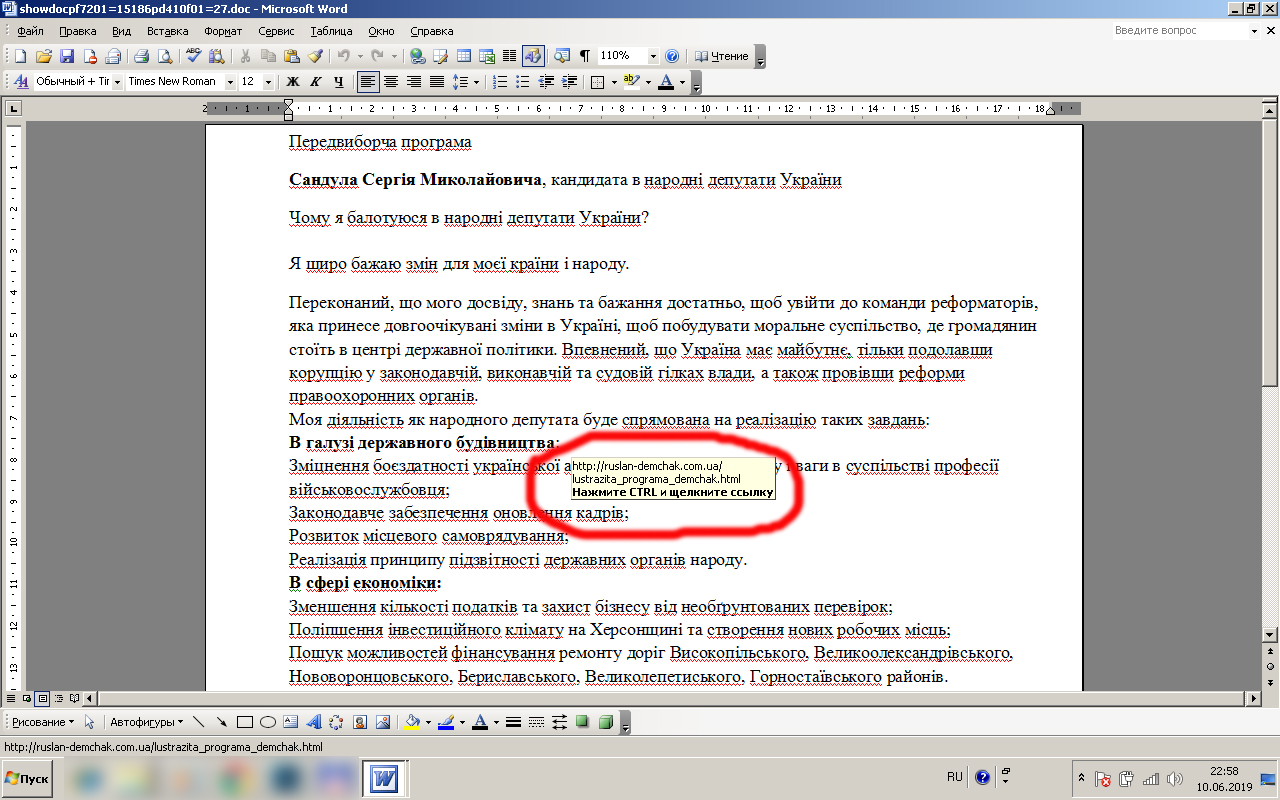
Task: Create a new blank document
Action: [20, 56]
